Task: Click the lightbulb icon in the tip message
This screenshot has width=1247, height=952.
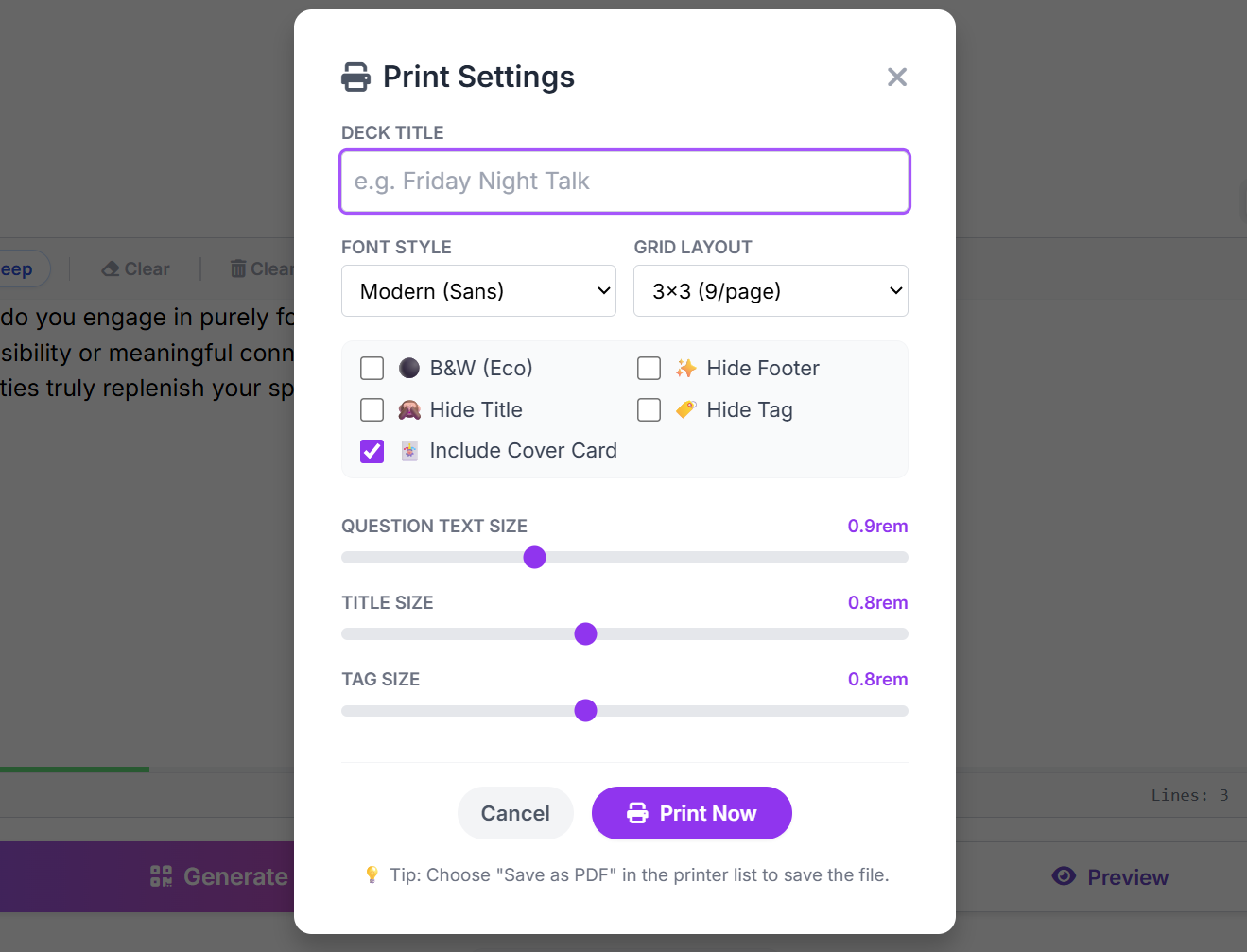Action: click(x=372, y=874)
